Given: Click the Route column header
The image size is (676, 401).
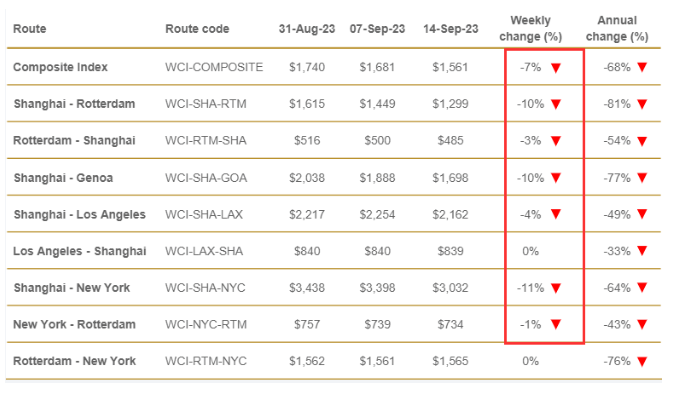Looking at the screenshot, I should point(29,29).
